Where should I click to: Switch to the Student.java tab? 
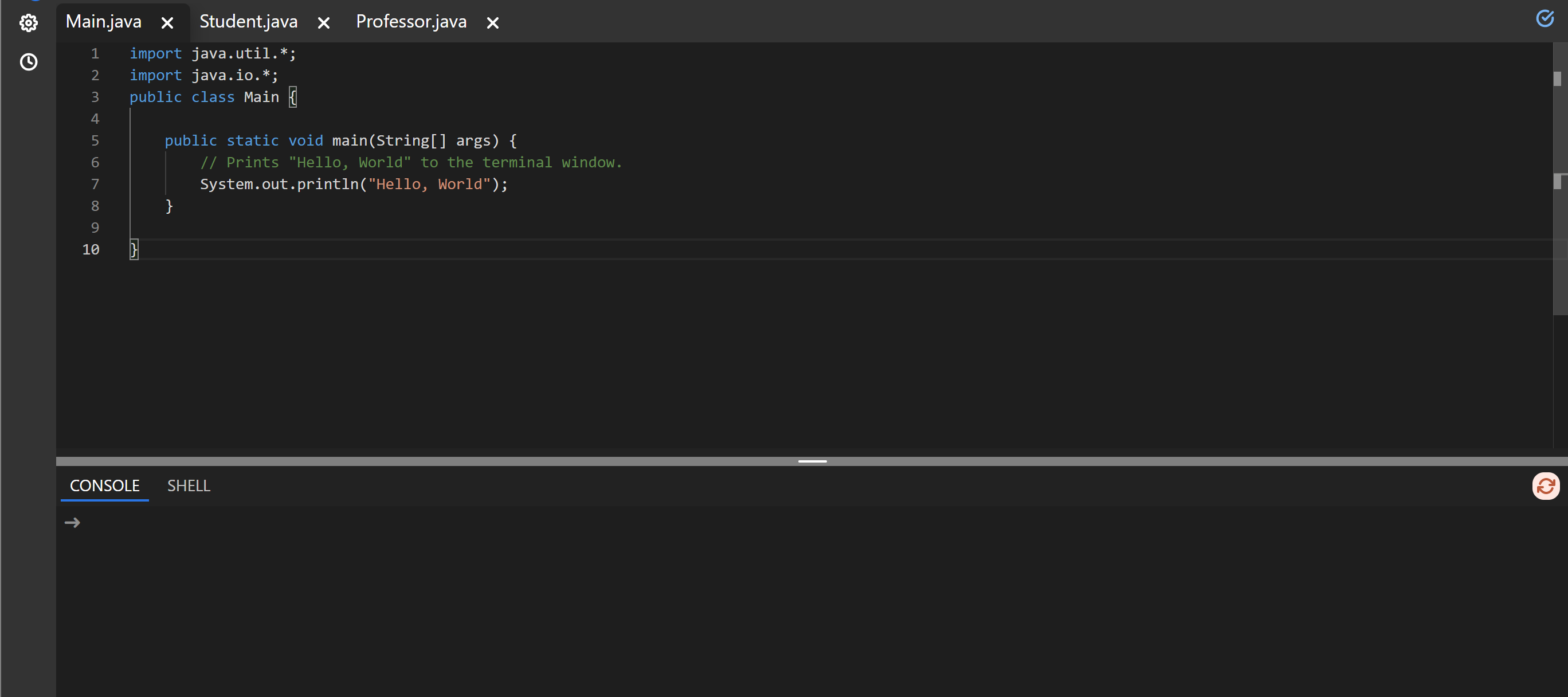[248, 22]
